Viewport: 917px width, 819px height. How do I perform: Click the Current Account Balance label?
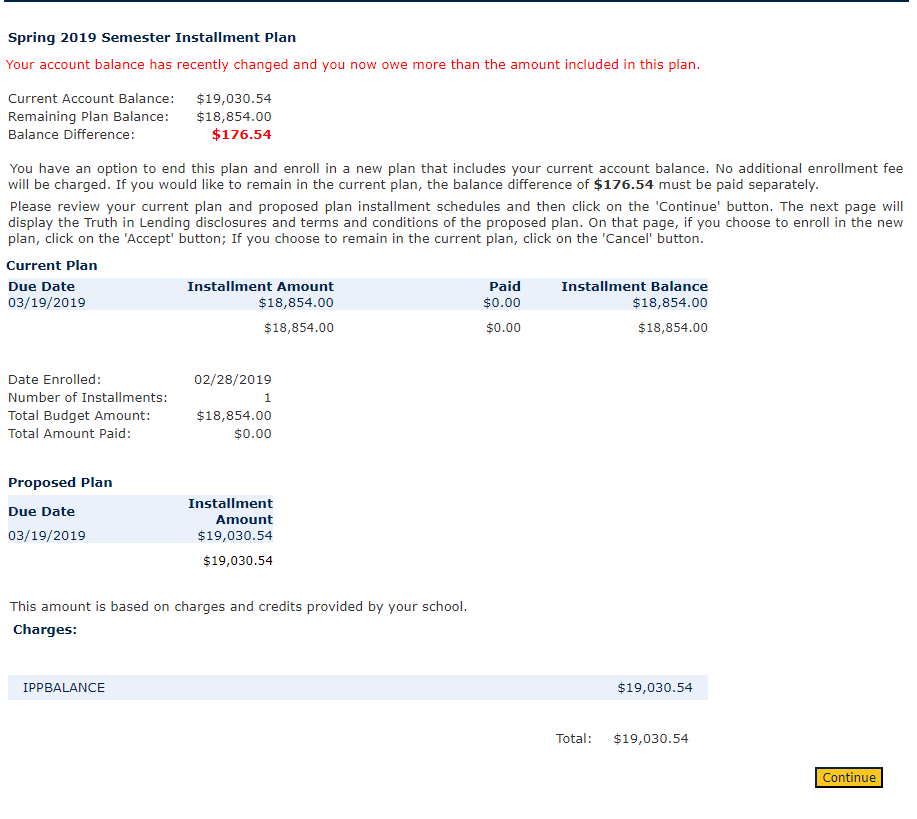[90, 99]
